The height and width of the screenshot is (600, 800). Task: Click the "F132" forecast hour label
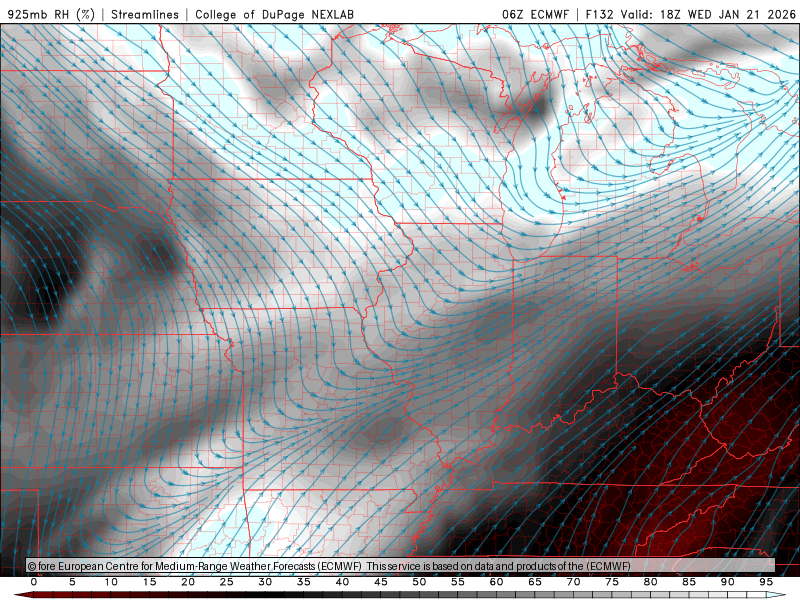(599, 14)
